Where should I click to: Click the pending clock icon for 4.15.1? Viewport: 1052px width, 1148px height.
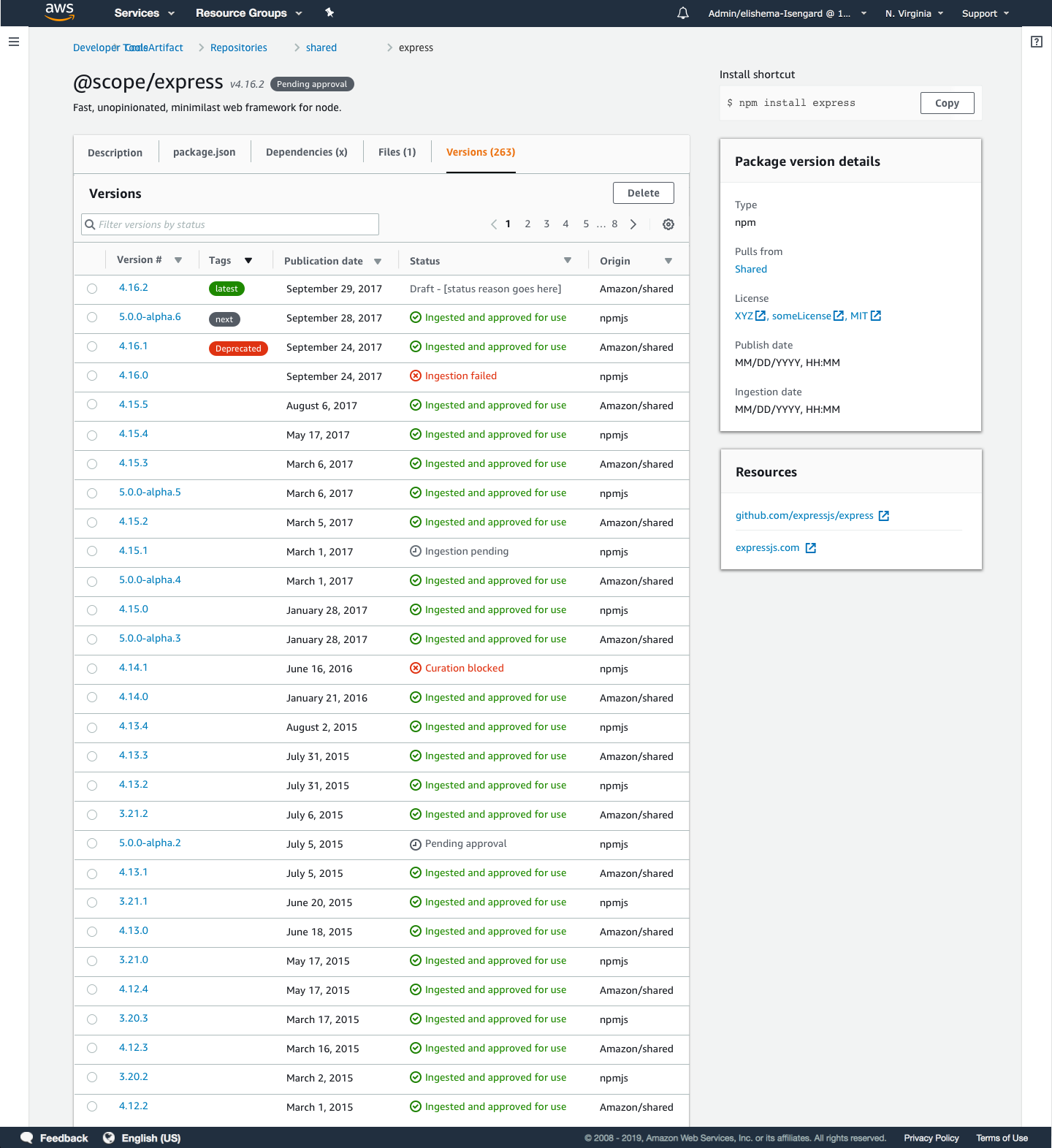click(x=416, y=551)
